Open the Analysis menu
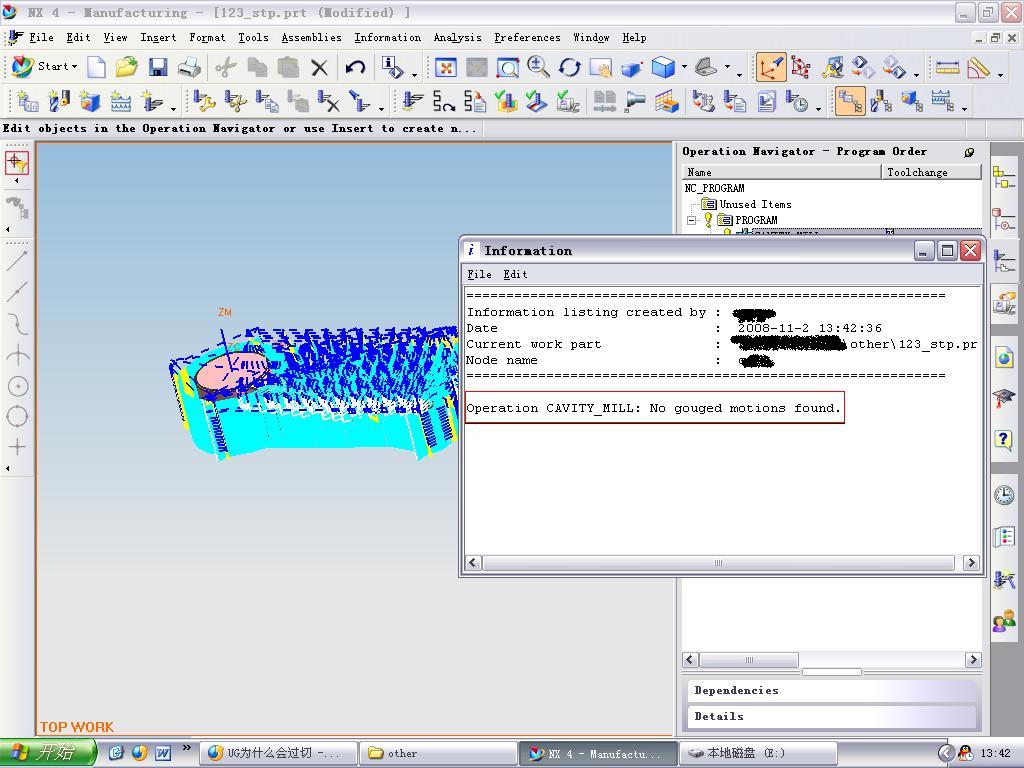This screenshot has width=1024, height=768. (x=457, y=38)
